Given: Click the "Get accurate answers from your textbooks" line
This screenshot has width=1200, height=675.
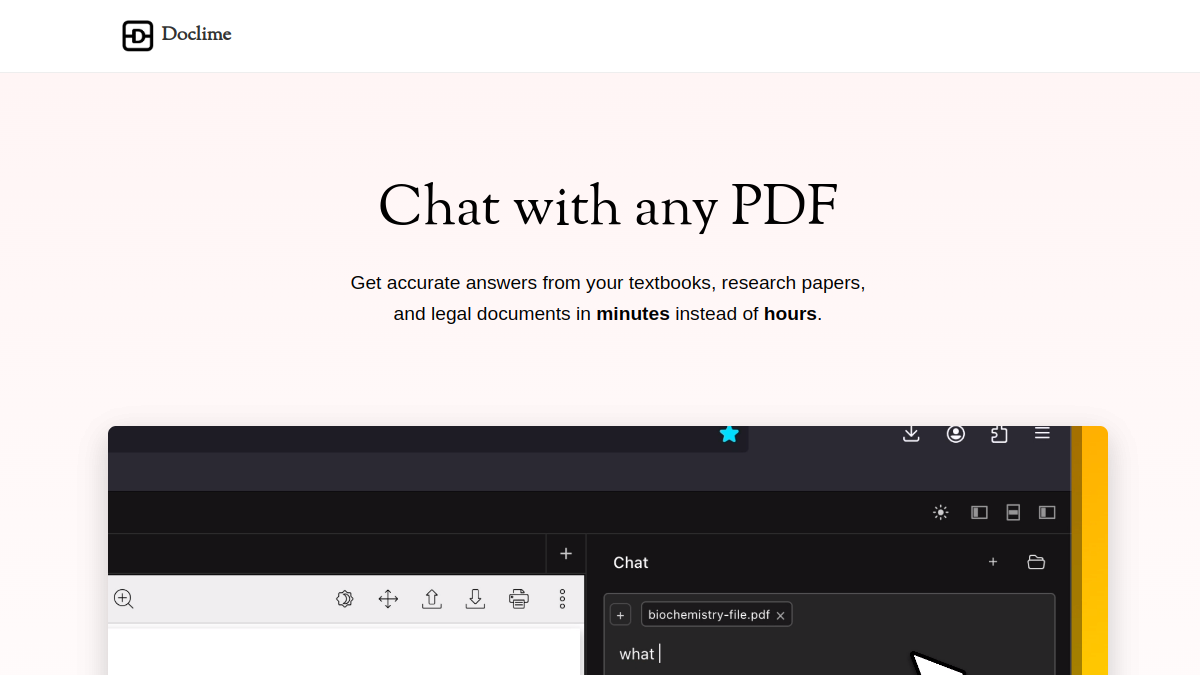Looking at the screenshot, I should coord(608,283).
